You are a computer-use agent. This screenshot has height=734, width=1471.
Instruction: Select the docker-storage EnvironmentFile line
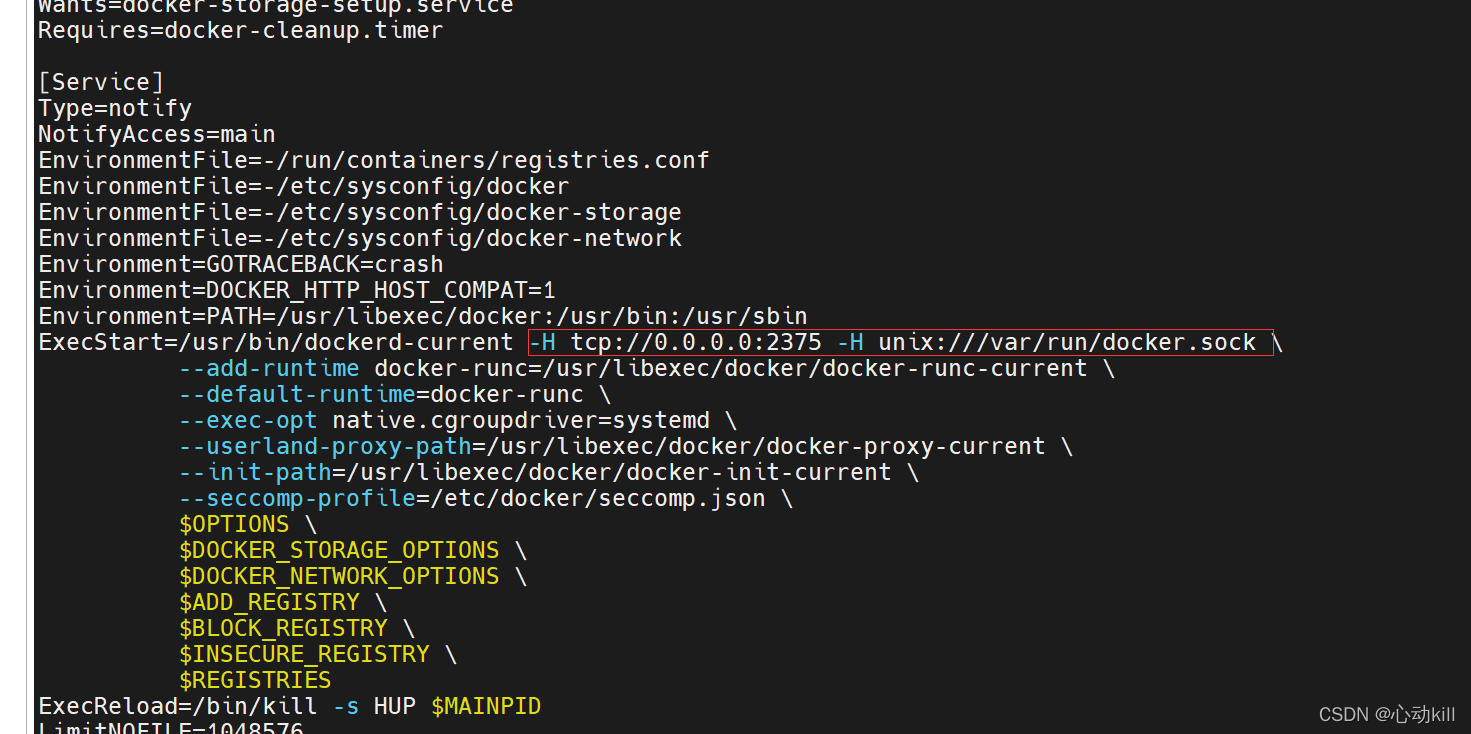[x=360, y=212]
